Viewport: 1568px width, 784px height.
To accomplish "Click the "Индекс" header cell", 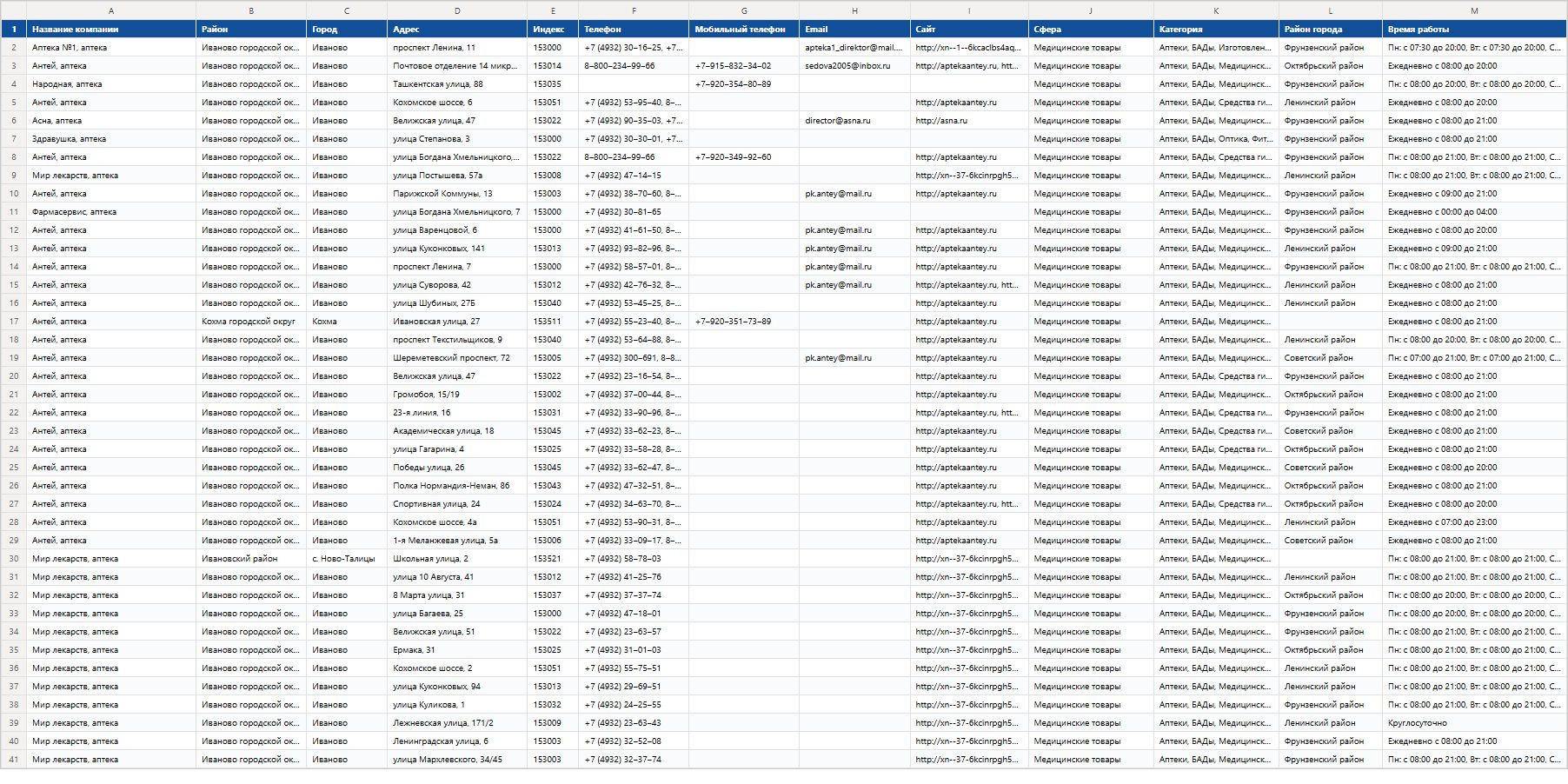I will click(553, 29).
